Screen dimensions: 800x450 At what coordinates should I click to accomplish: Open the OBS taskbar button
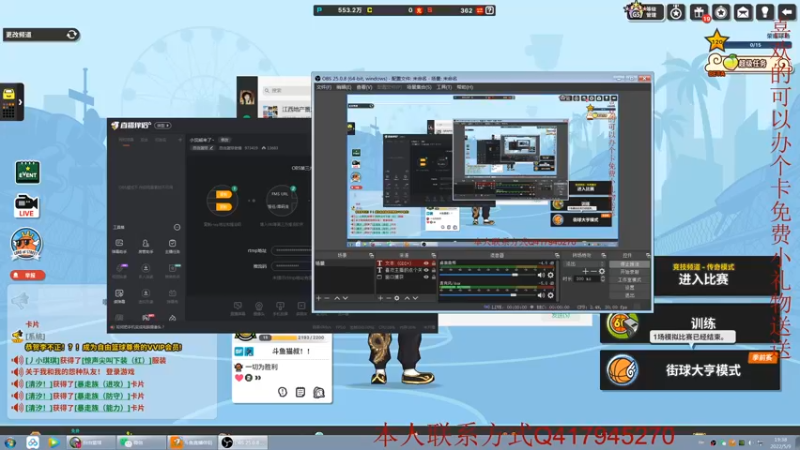pos(243,442)
